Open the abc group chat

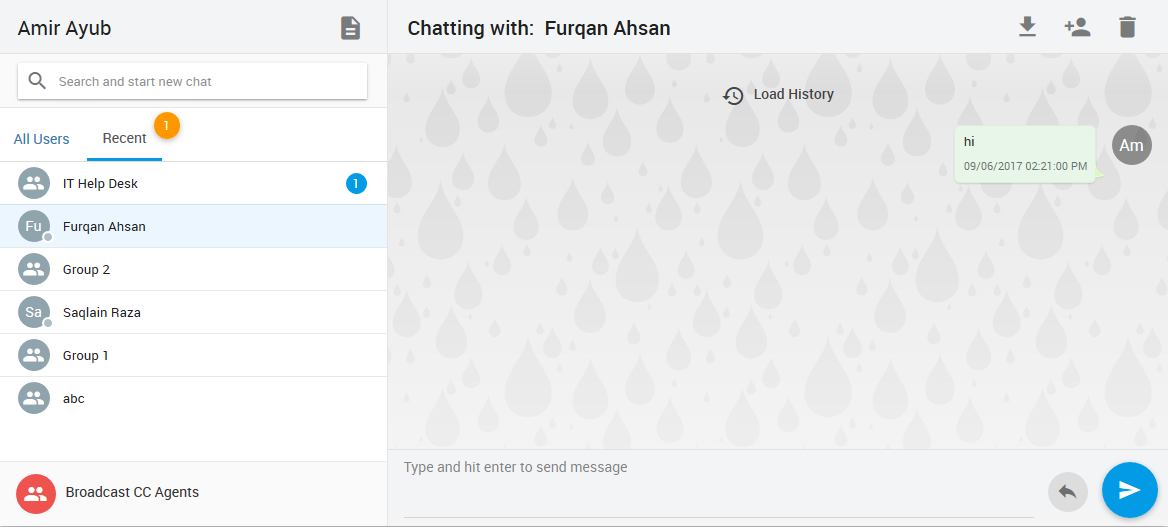[x=74, y=399]
